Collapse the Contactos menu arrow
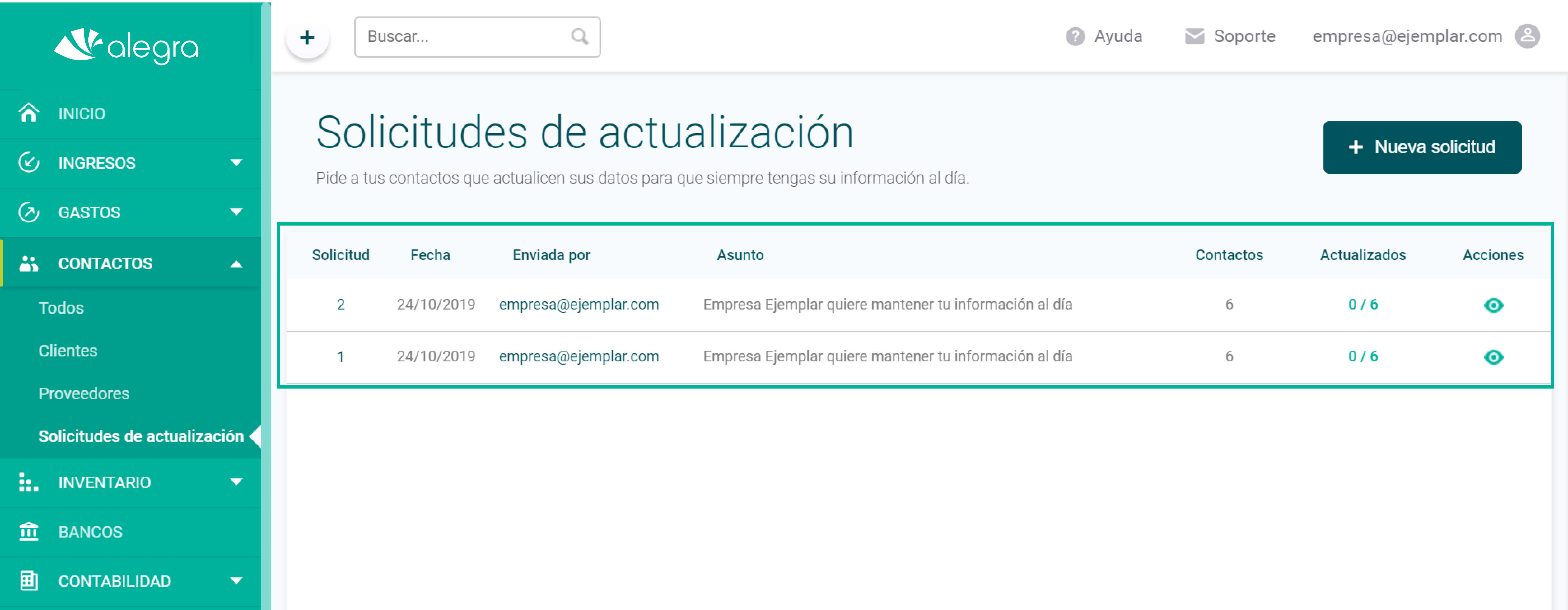 236,264
